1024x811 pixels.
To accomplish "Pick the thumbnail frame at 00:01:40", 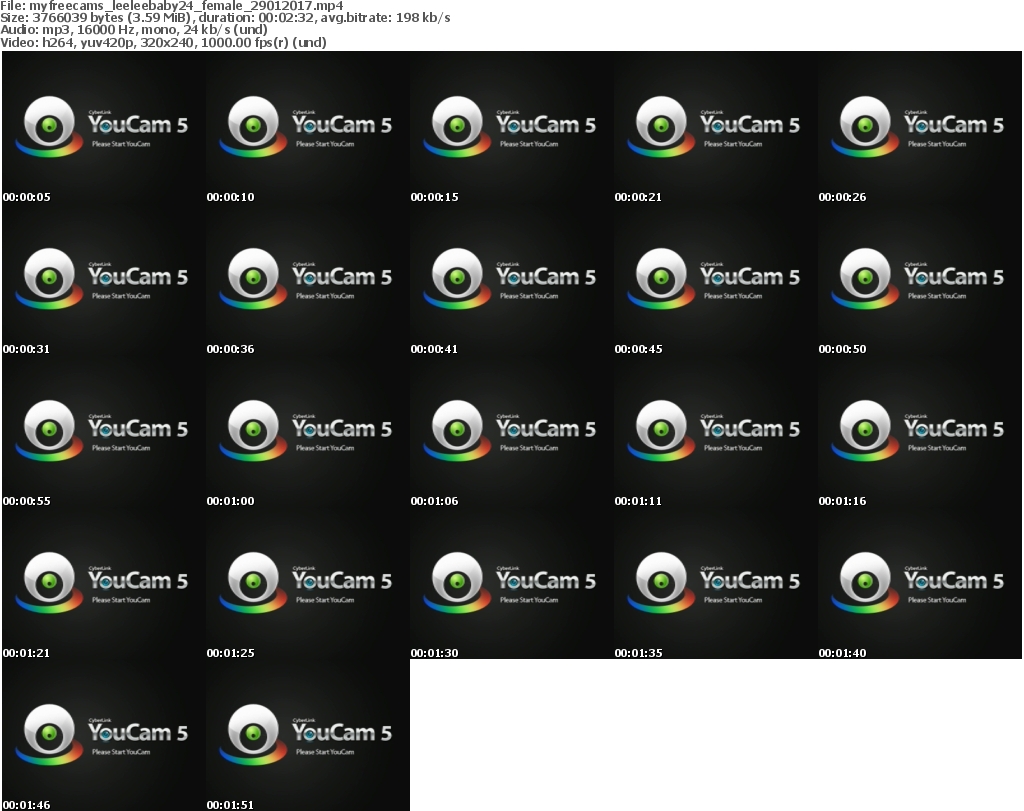I will [920, 583].
